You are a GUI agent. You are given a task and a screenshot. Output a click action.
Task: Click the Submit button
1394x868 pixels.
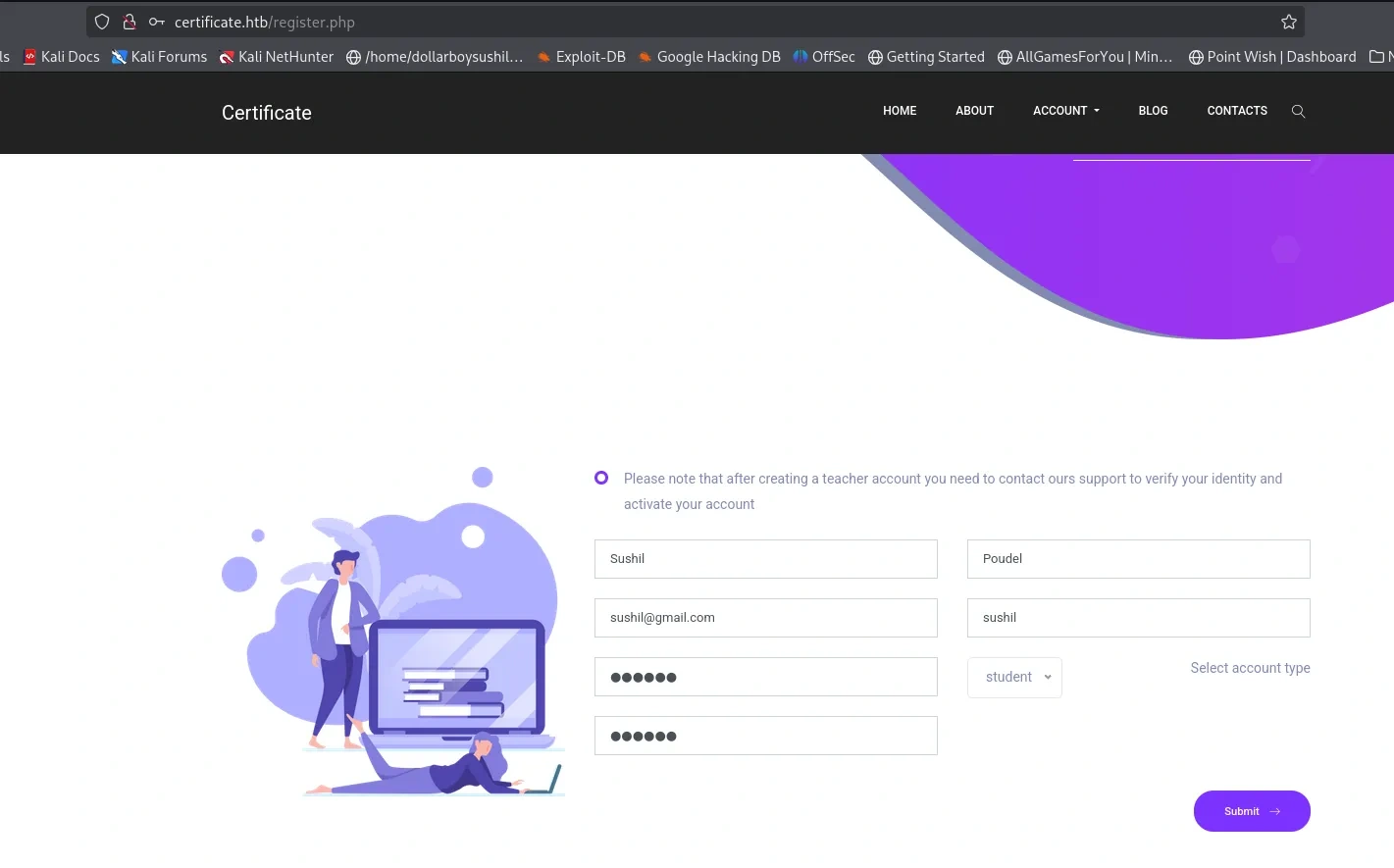point(1252,811)
